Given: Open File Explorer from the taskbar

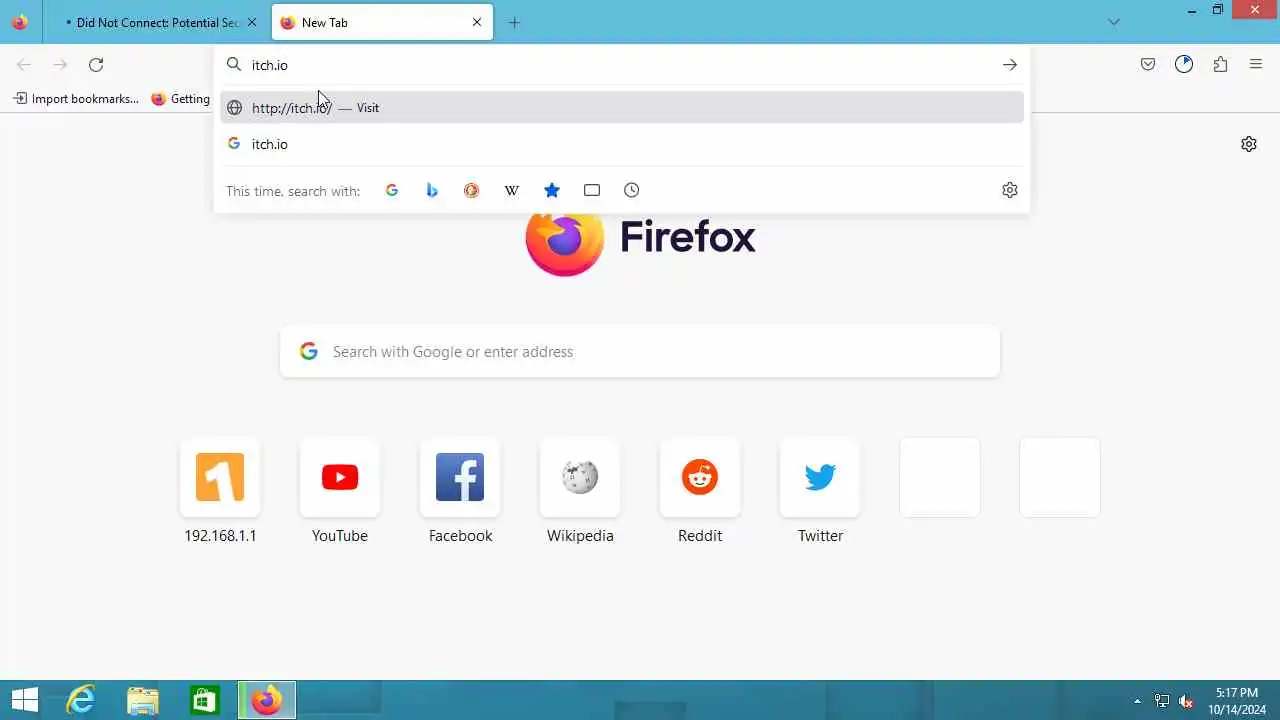Looking at the screenshot, I should tap(143, 700).
